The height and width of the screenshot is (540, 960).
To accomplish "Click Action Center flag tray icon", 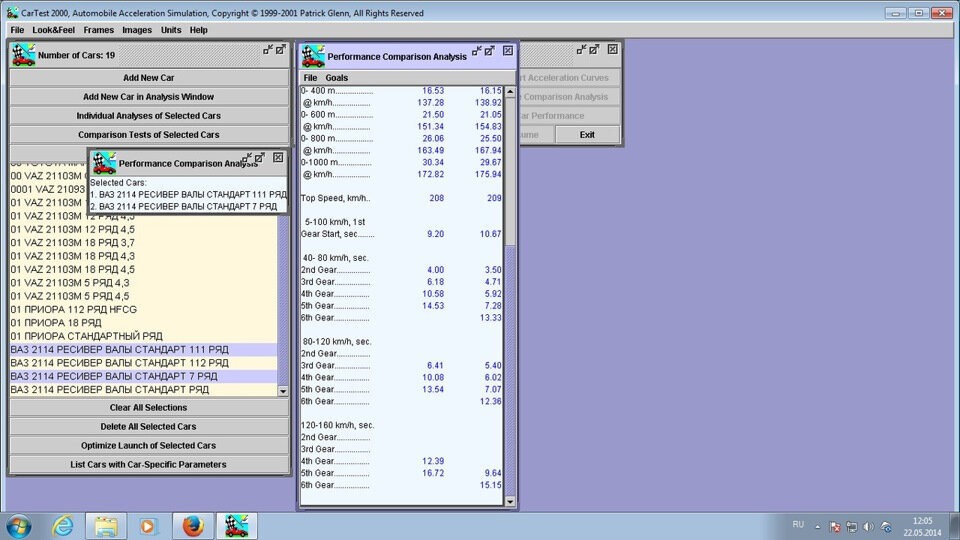I will click(x=834, y=527).
